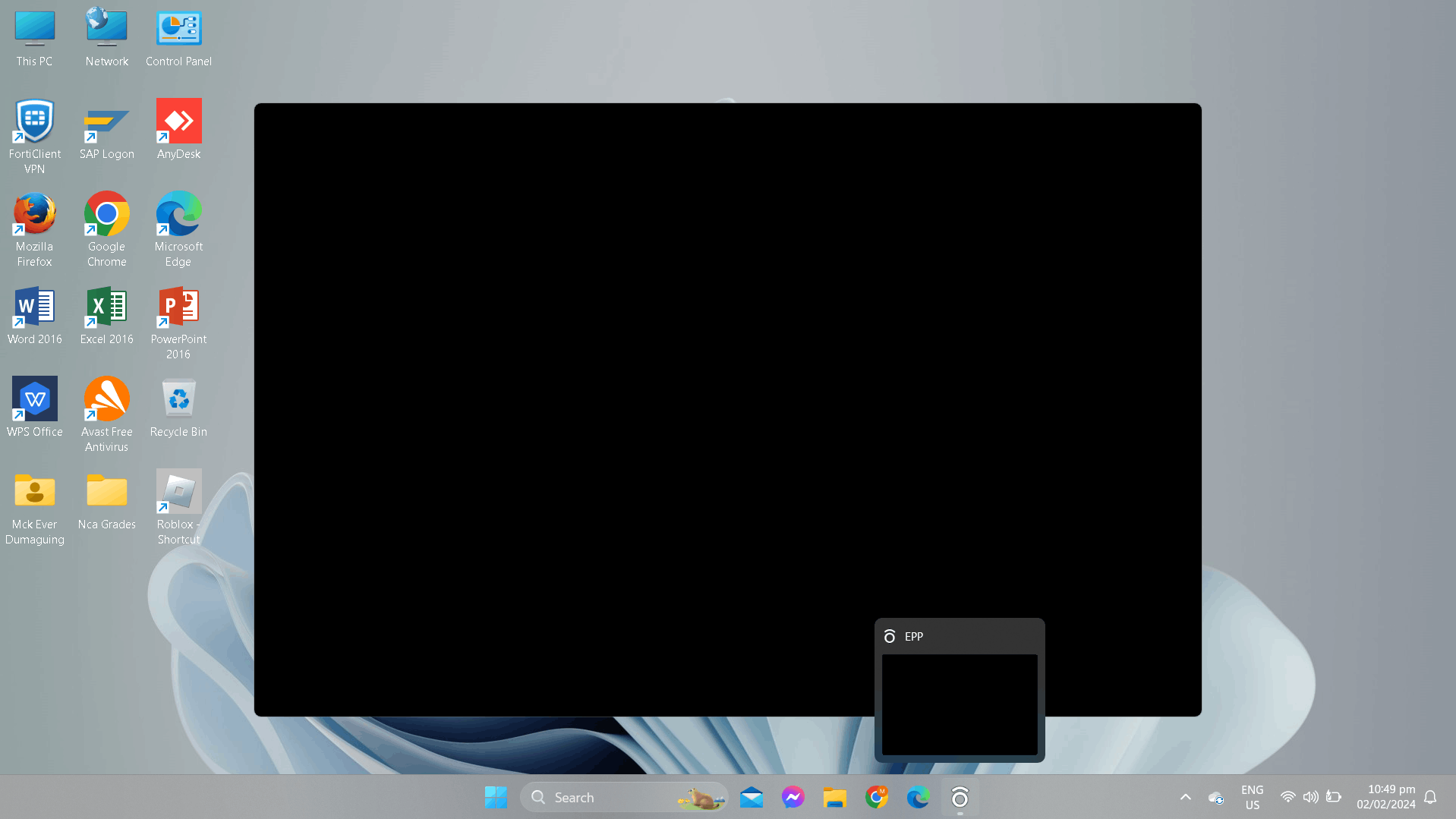The height and width of the screenshot is (819, 1456).
Task: Open Chrome from the taskbar
Action: point(877,797)
